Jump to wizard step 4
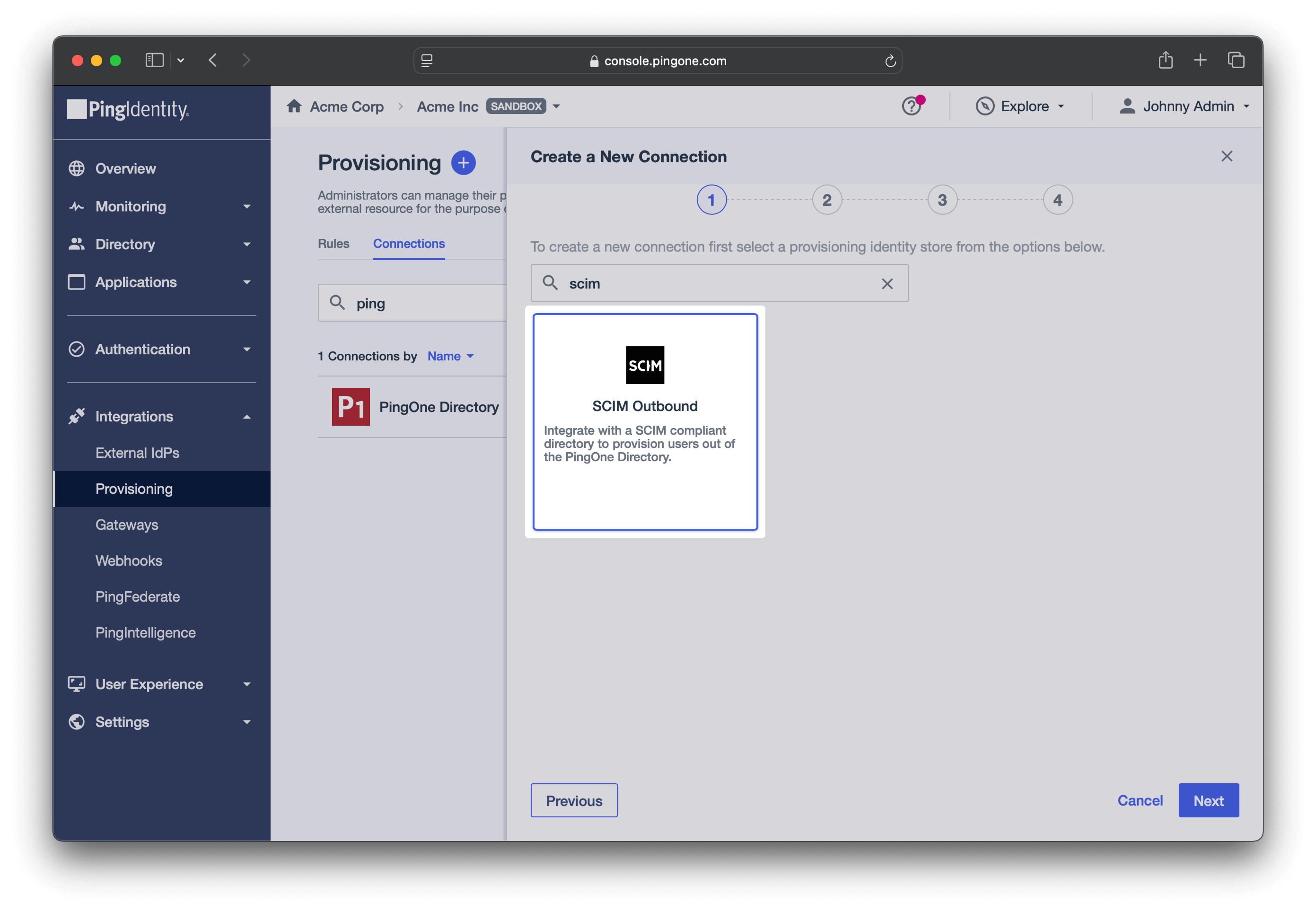The image size is (1316, 911). tap(1057, 200)
